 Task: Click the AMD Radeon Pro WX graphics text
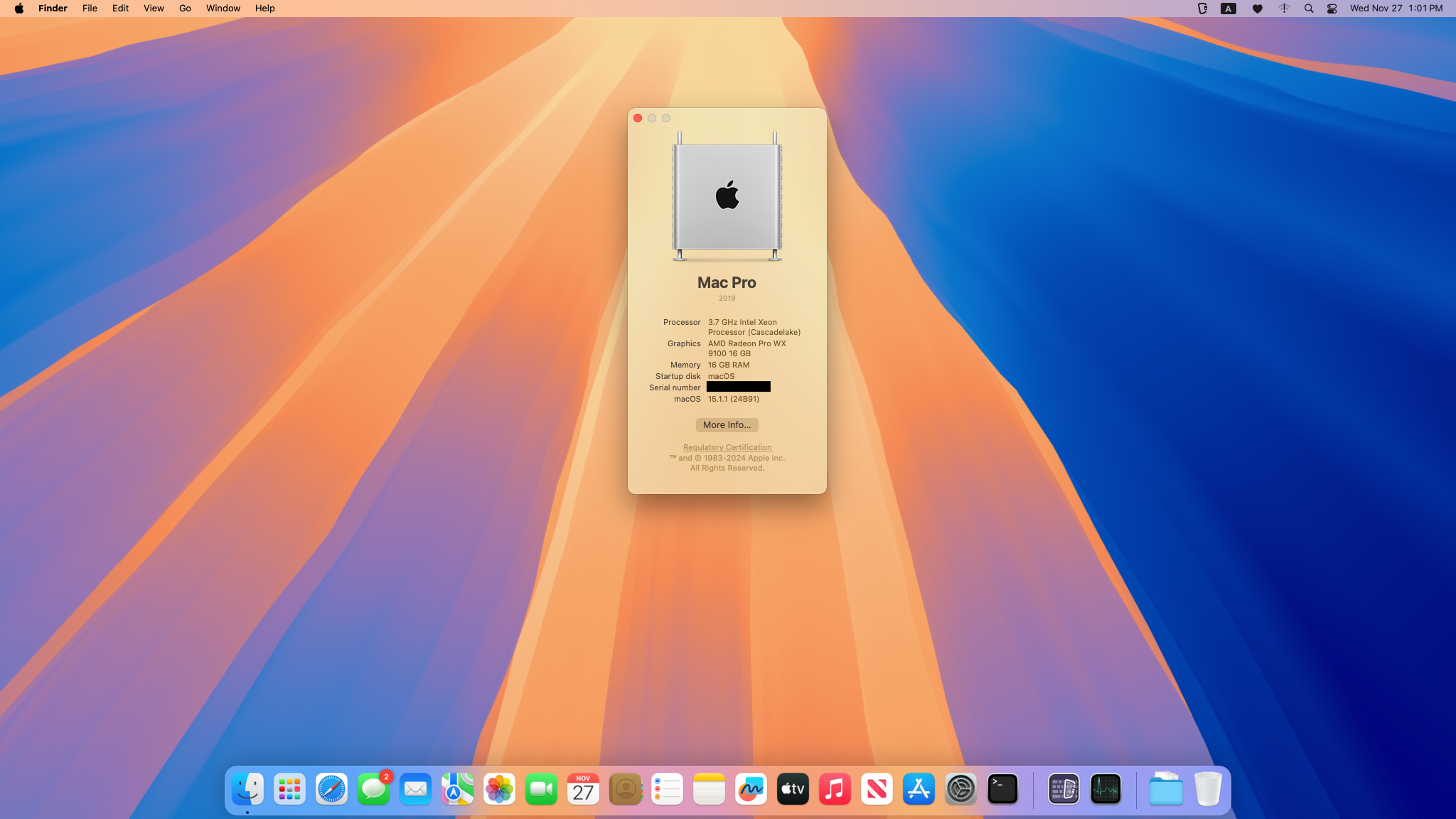click(747, 348)
